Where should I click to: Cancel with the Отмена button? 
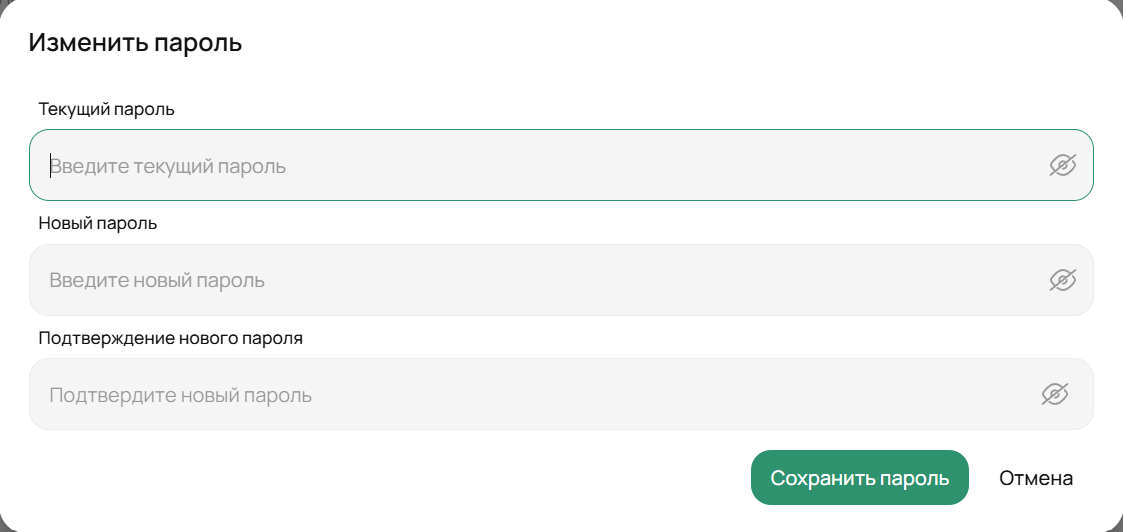pyautogui.click(x=1036, y=478)
